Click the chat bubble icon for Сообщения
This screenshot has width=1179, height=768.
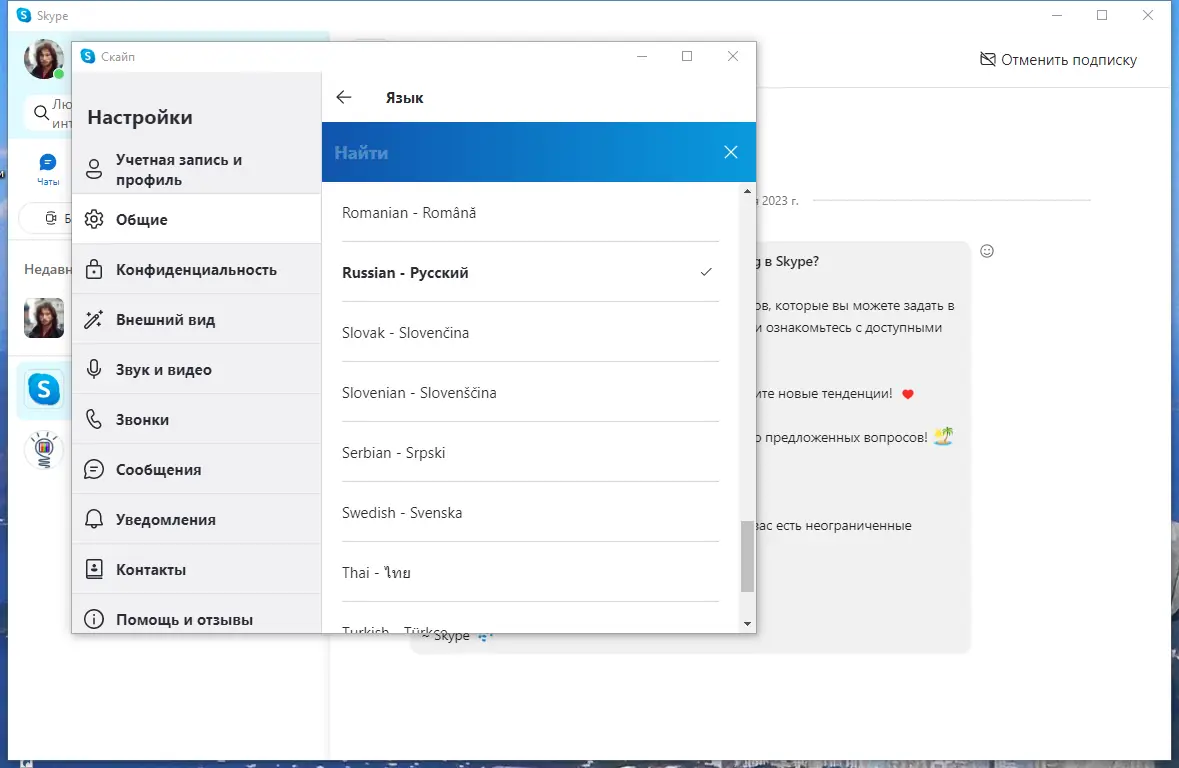94,469
